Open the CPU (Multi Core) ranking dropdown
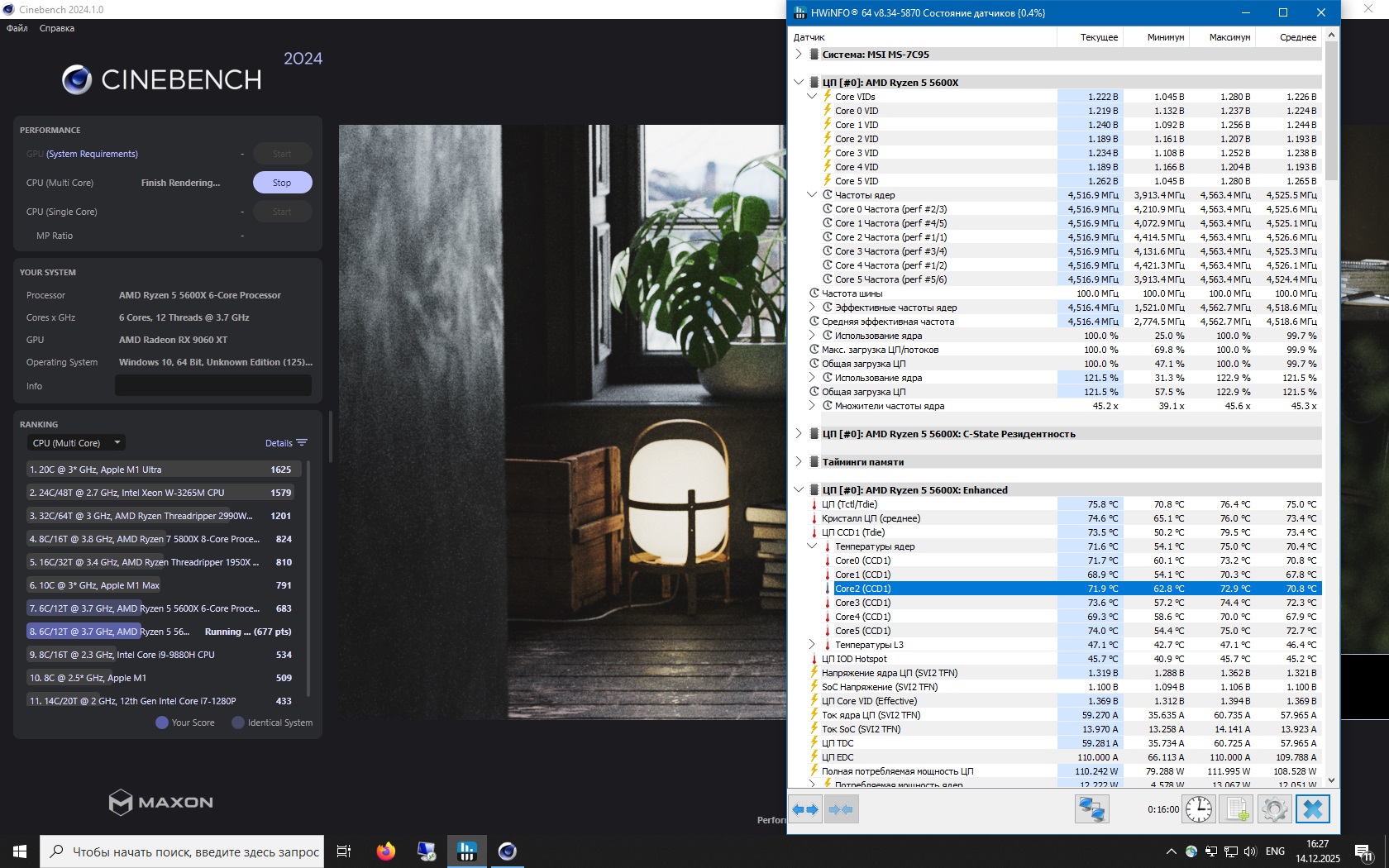Image resolution: width=1389 pixels, height=868 pixels. [x=77, y=443]
